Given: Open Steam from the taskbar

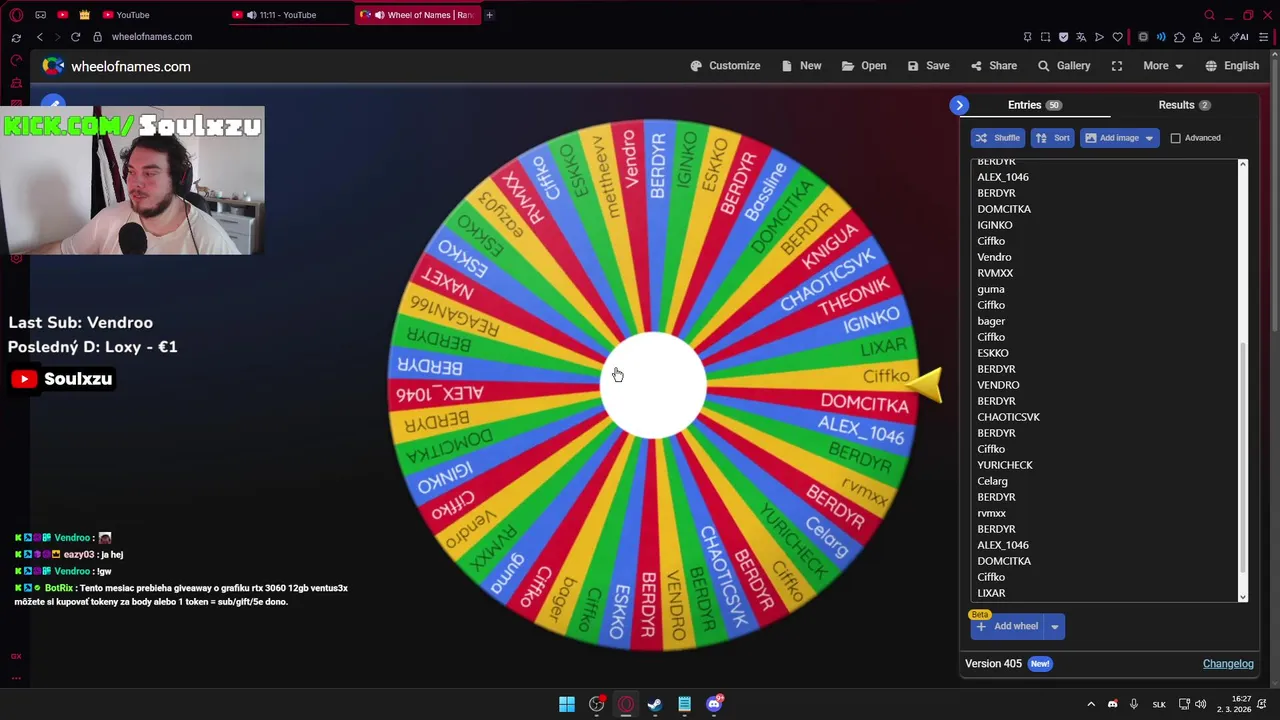Looking at the screenshot, I should (x=655, y=704).
